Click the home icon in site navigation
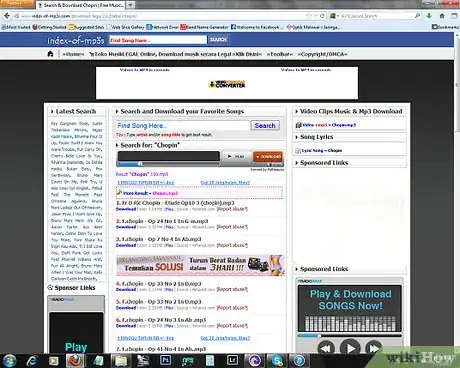 pyautogui.click(x=50, y=54)
